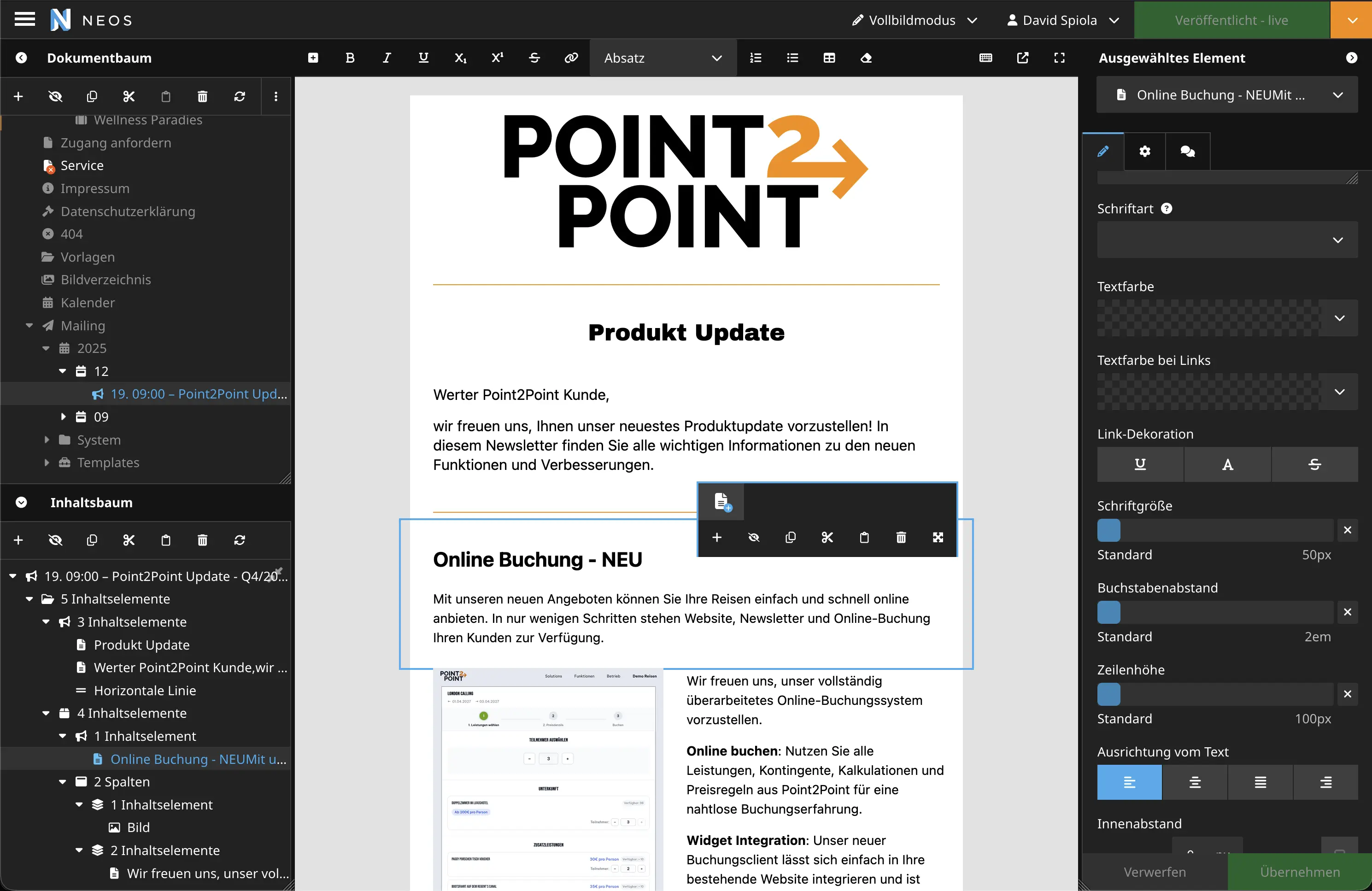This screenshot has width=1372, height=891.
Task: Delete selected element in floating toolbar
Action: (x=901, y=537)
